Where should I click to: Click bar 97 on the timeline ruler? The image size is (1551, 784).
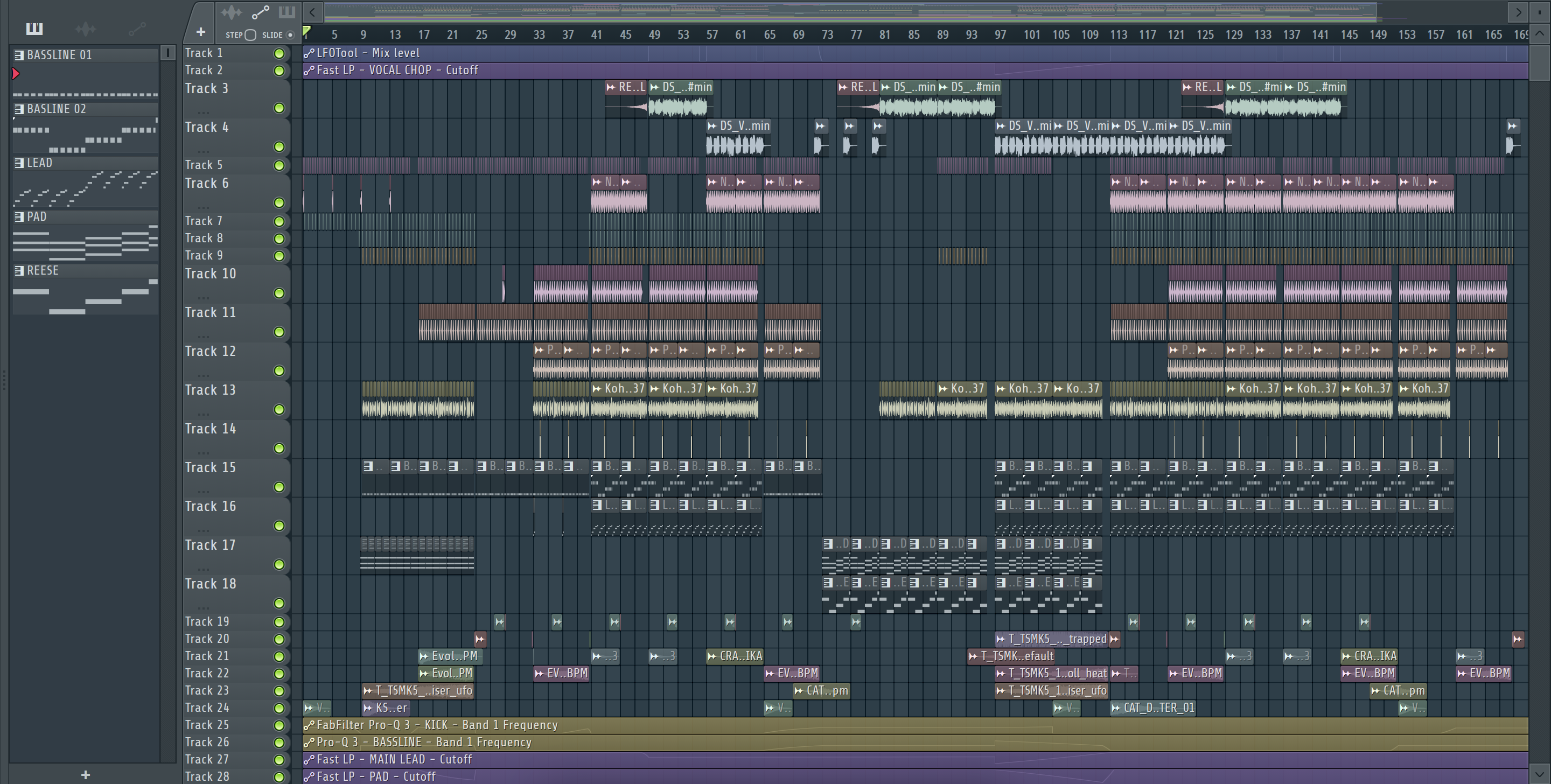1000,35
